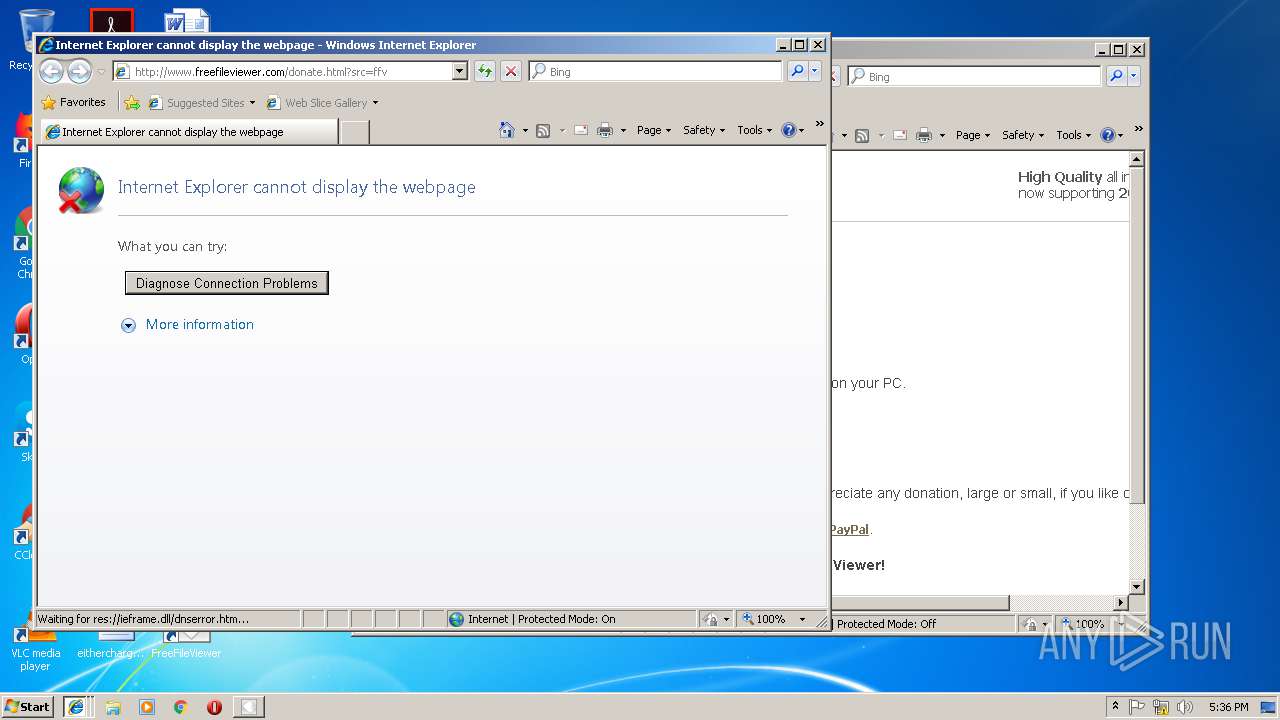Image resolution: width=1280 pixels, height=720 pixels.
Task: Click the Print icon in the back IE window
Action: pos(924,135)
